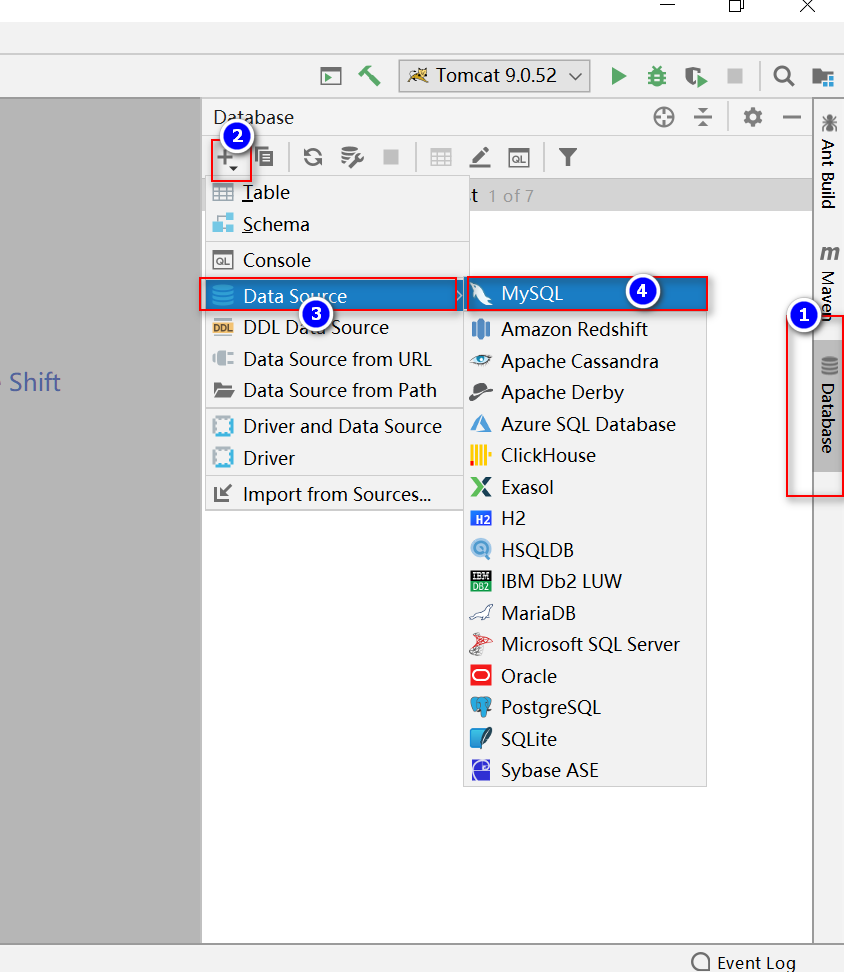Select Microsoft SQL Server
This screenshot has height=972, width=844.
point(585,645)
